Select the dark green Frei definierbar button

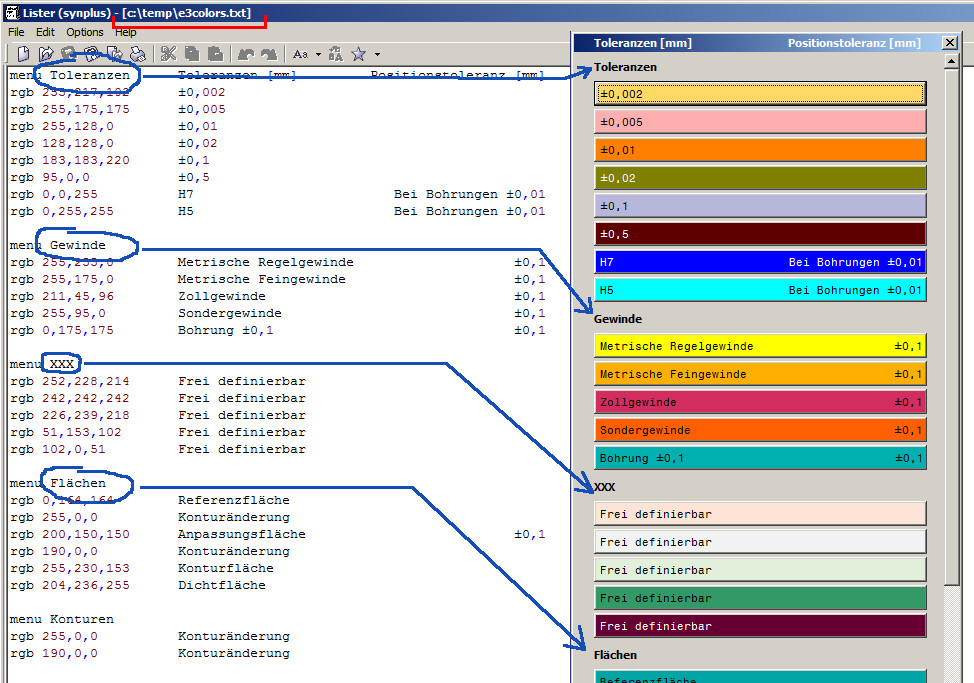760,597
